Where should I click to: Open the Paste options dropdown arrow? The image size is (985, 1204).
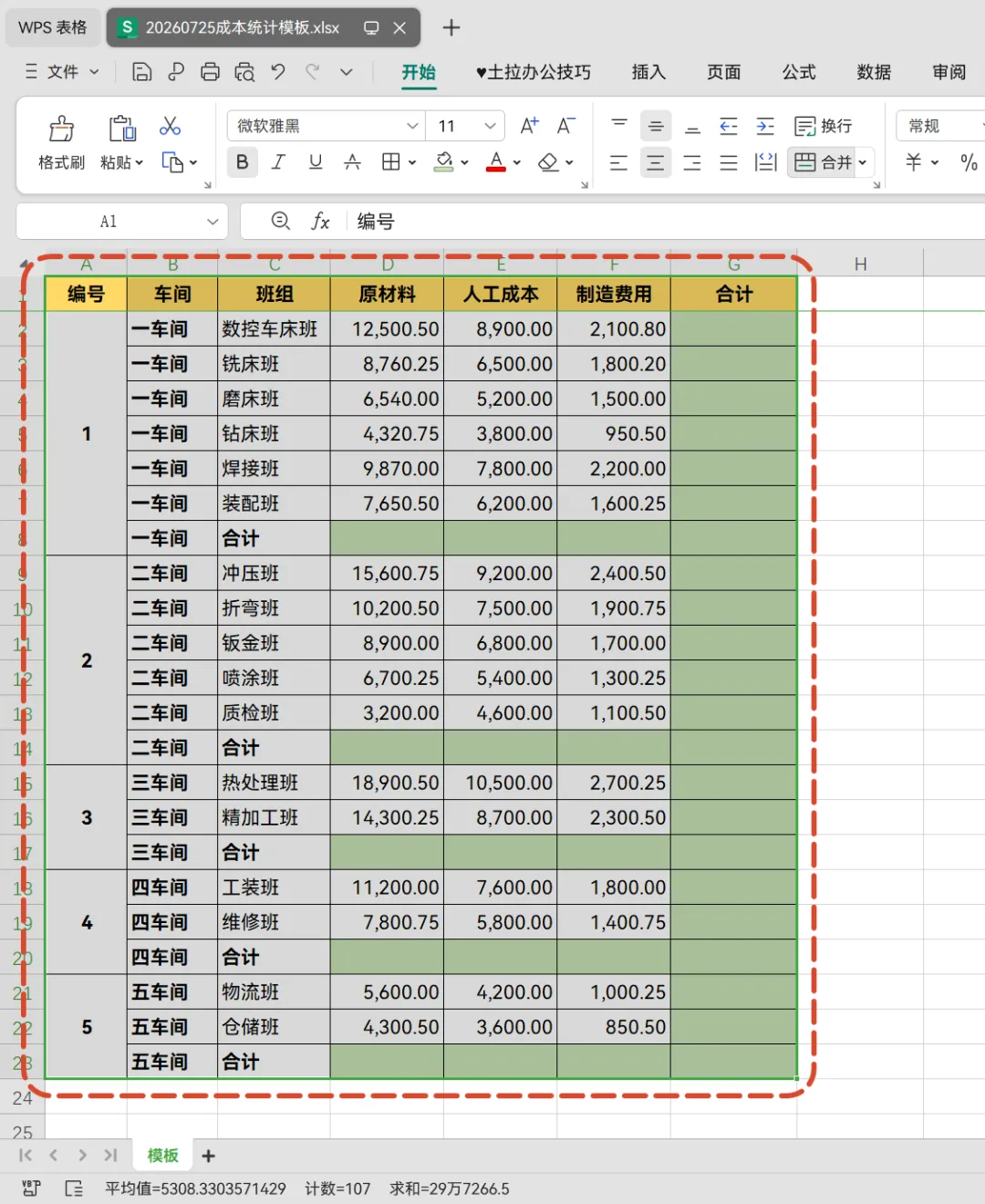(x=139, y=162)
